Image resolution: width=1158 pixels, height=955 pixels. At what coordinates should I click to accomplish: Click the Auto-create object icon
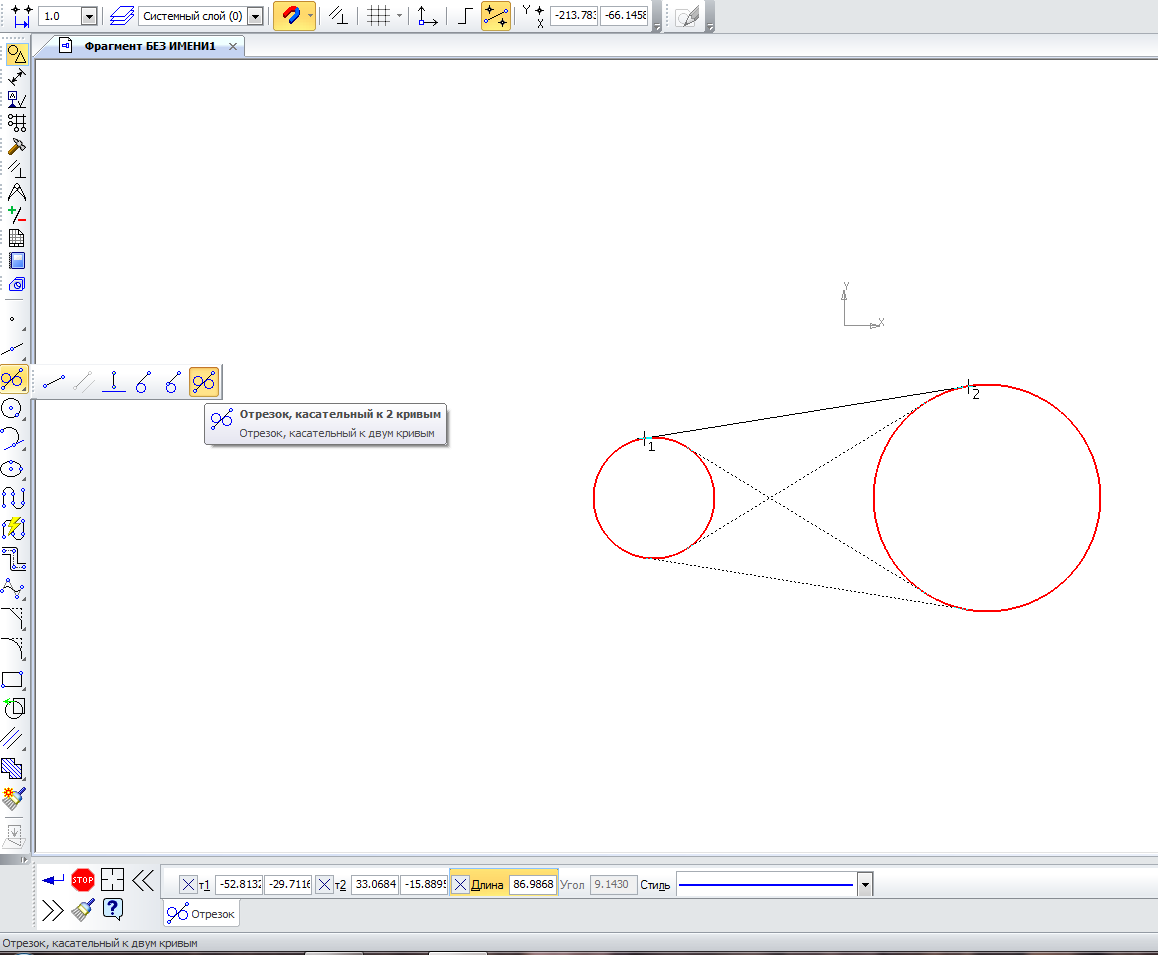click(x=112, y=880)
